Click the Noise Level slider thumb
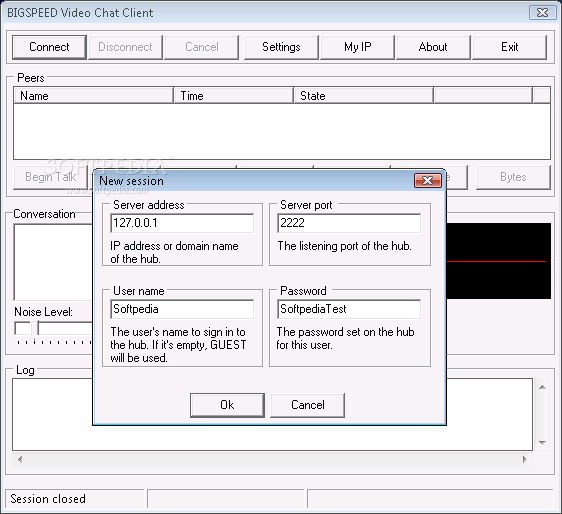Viewport: 562px width, 514px height. point(34,328)
